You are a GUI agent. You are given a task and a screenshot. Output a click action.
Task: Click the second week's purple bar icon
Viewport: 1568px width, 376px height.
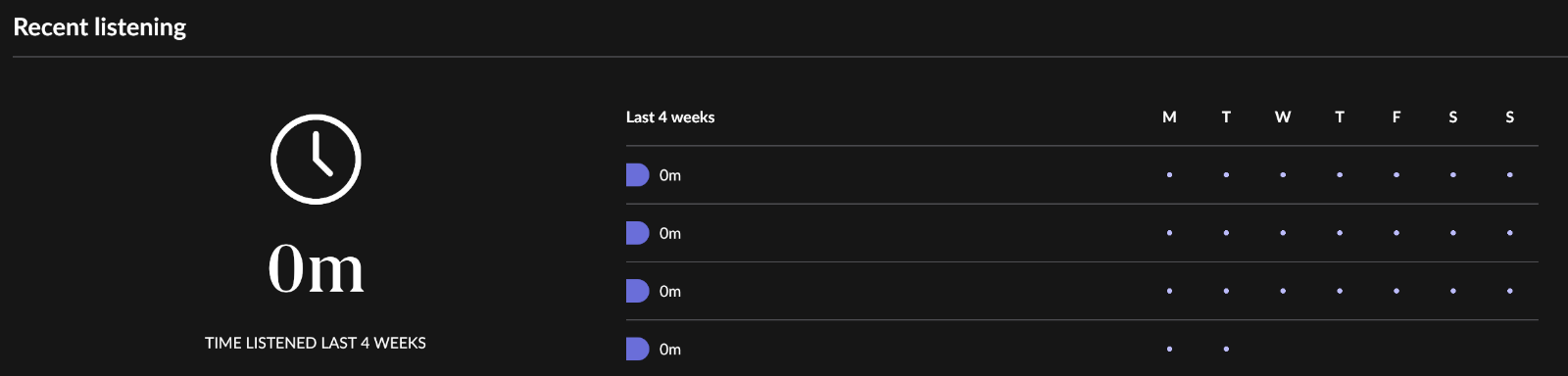coord(638,233)
